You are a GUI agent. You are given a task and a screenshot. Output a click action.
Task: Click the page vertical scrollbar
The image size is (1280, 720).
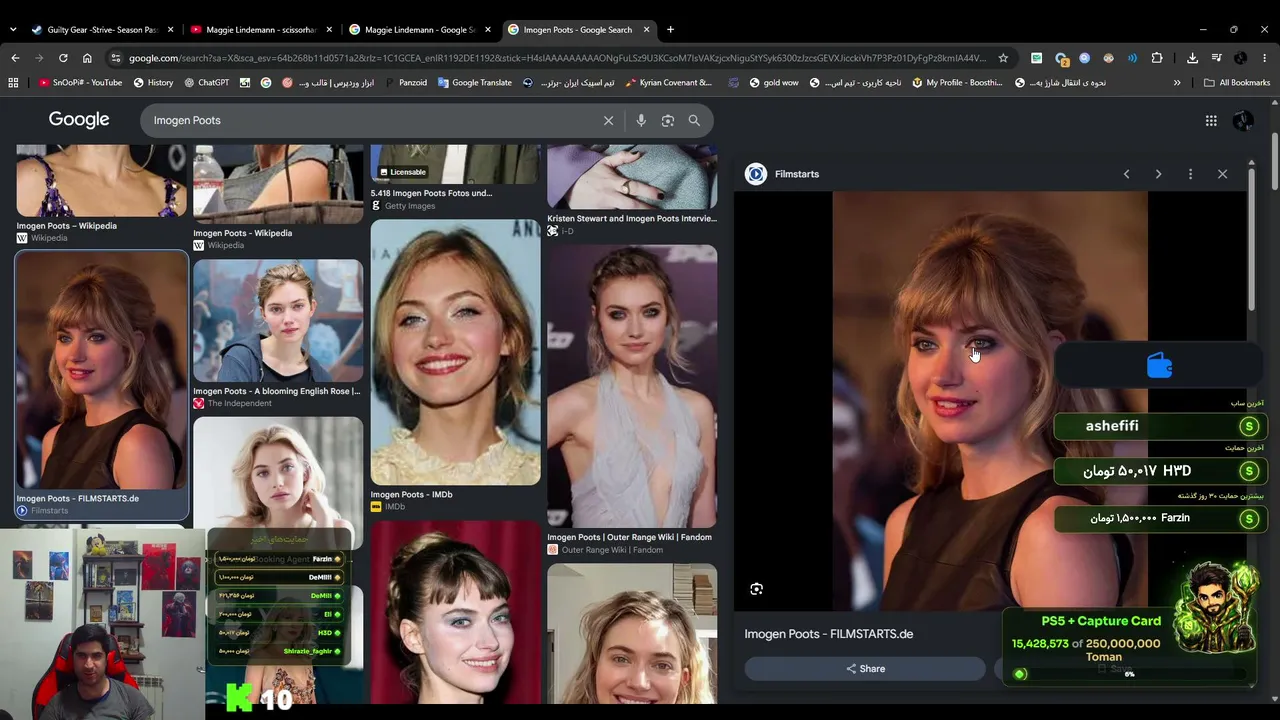click(1274, 160)
